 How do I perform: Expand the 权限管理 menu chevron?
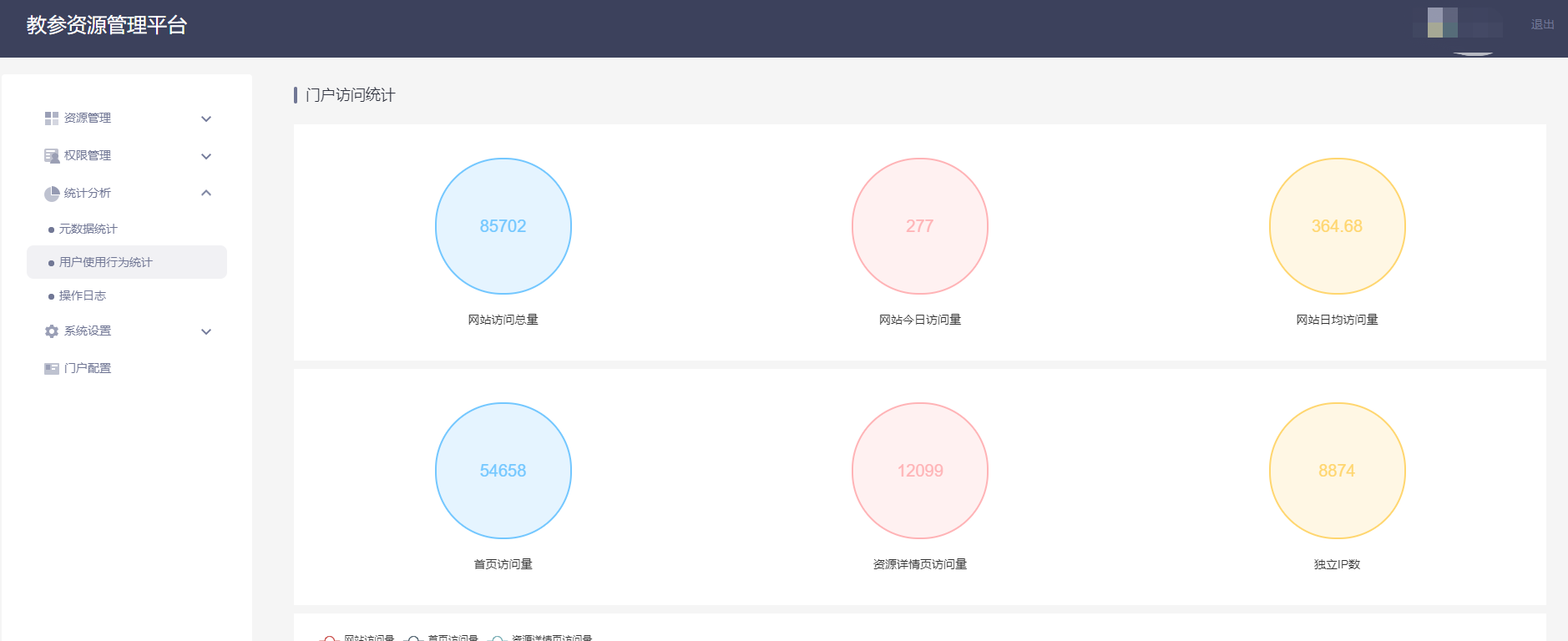tap(206, 156)
